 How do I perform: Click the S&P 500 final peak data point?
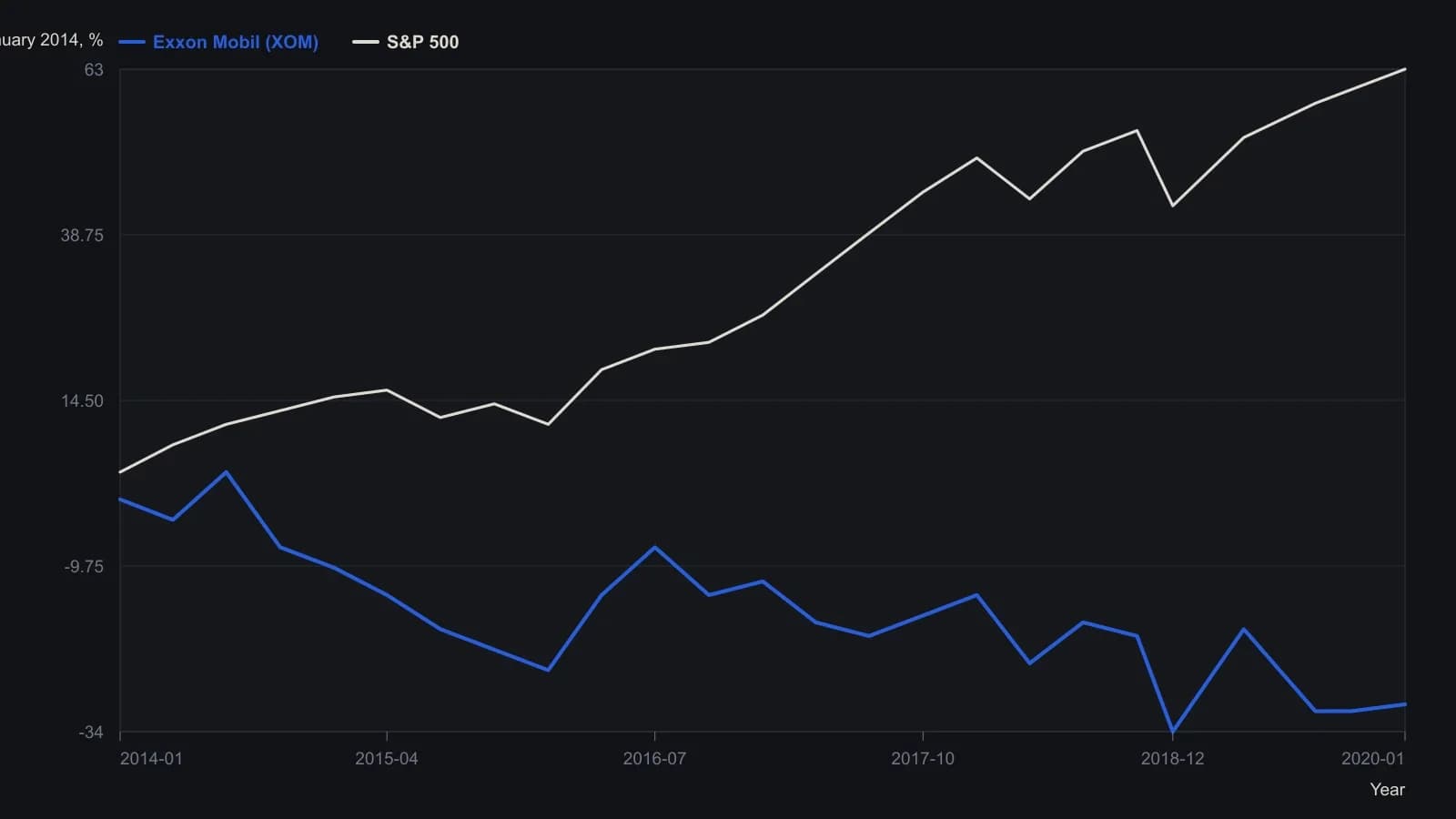[x=1405, y=69]
